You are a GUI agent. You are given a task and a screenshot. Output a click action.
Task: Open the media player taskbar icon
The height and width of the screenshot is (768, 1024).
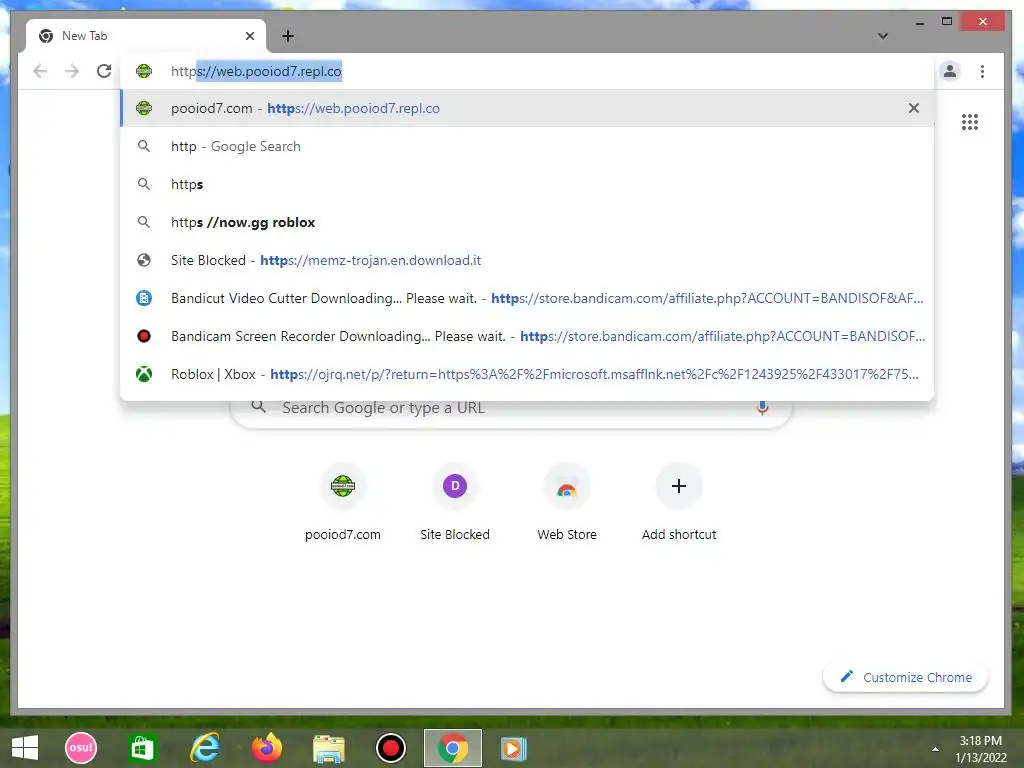(514, 748)
